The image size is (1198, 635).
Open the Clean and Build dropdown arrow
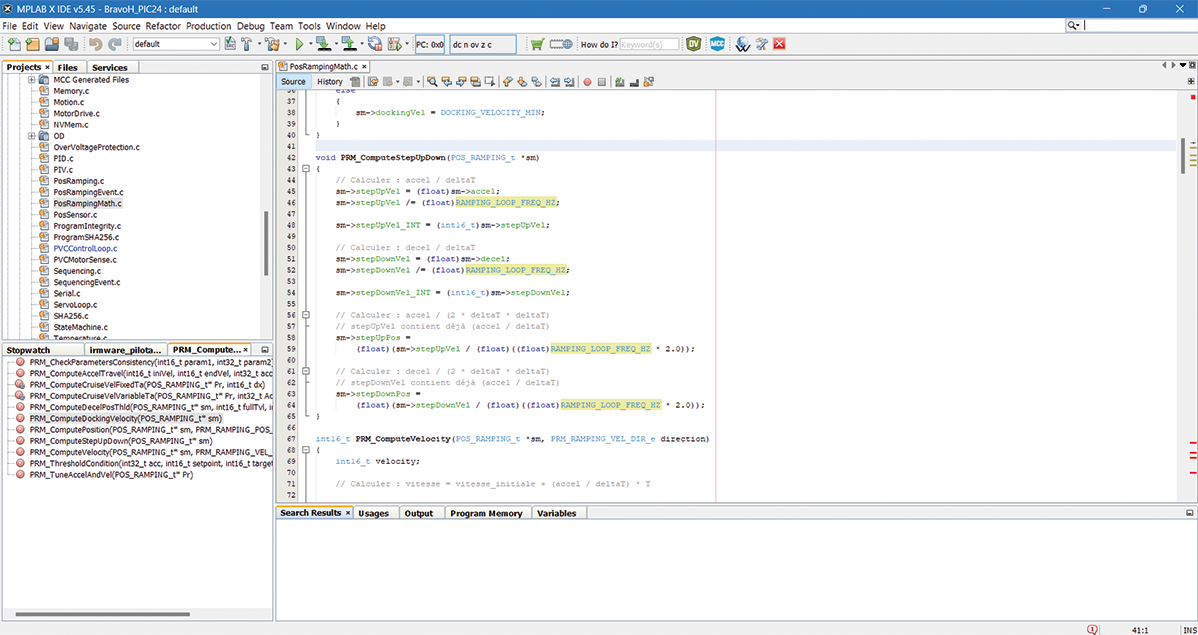click(286, 44)
